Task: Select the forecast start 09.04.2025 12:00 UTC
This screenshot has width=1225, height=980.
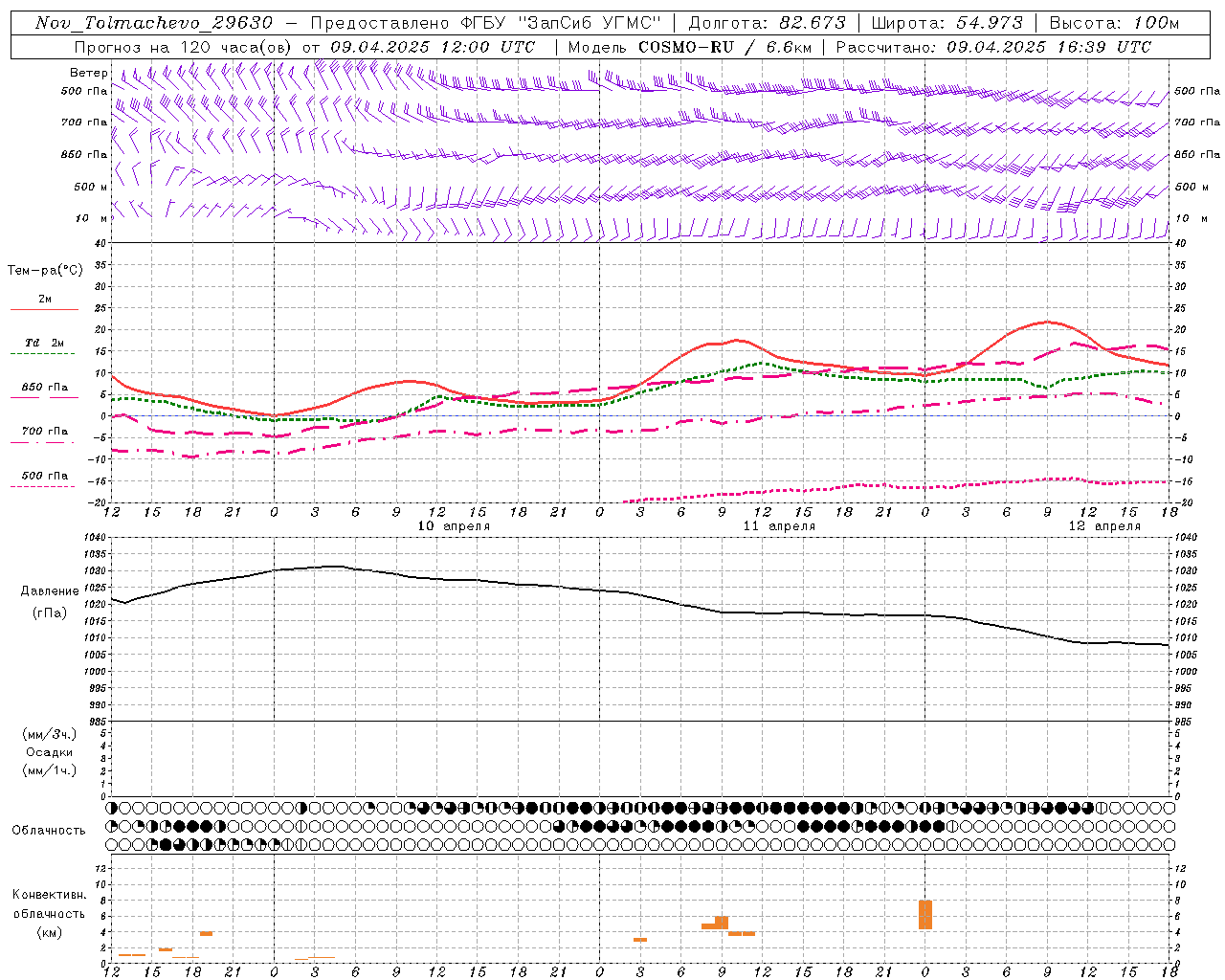Action: (x=433, y=47)
